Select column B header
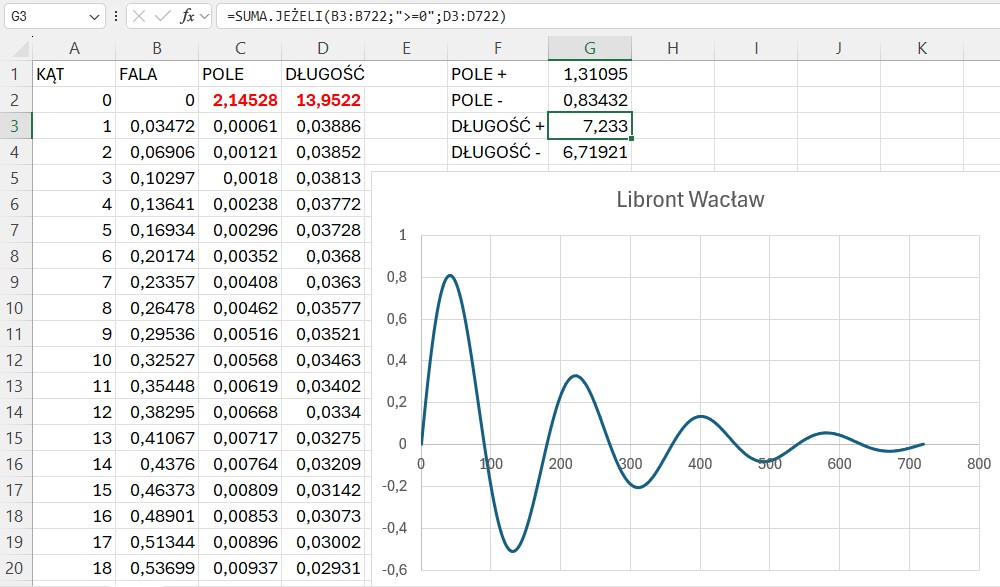The image size is (1000, 587). pos(157,48)
